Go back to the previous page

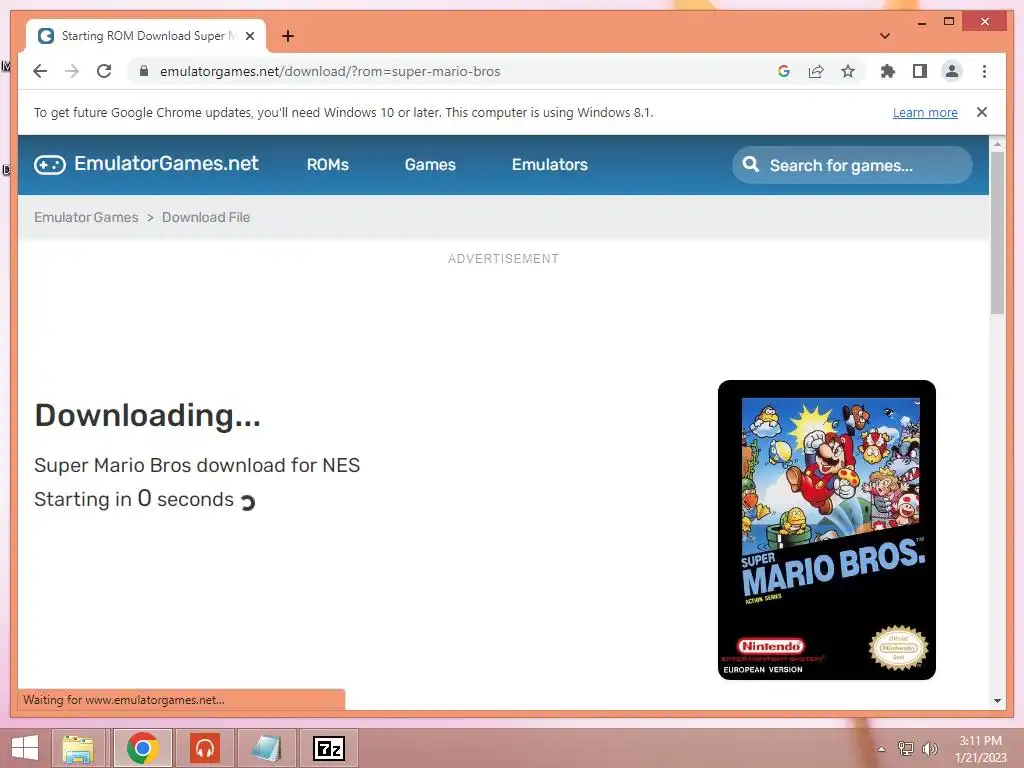(x=40, y=71)
